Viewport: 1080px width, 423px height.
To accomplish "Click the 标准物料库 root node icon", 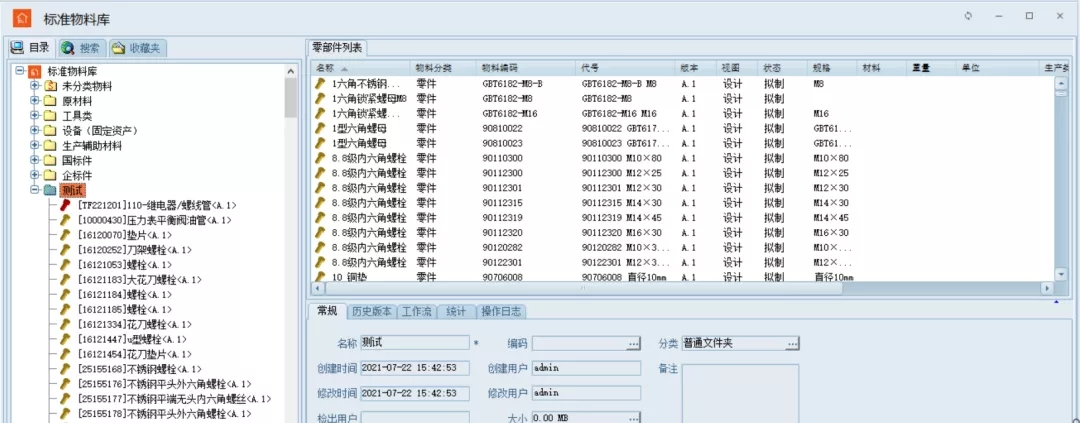I will [x=35, y=71].
